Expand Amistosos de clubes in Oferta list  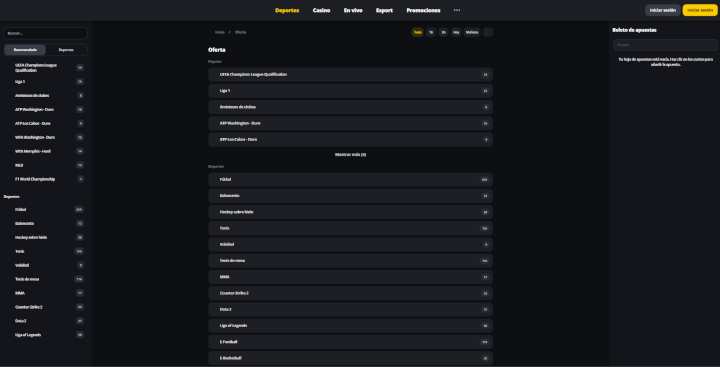[x=350, y=107]
